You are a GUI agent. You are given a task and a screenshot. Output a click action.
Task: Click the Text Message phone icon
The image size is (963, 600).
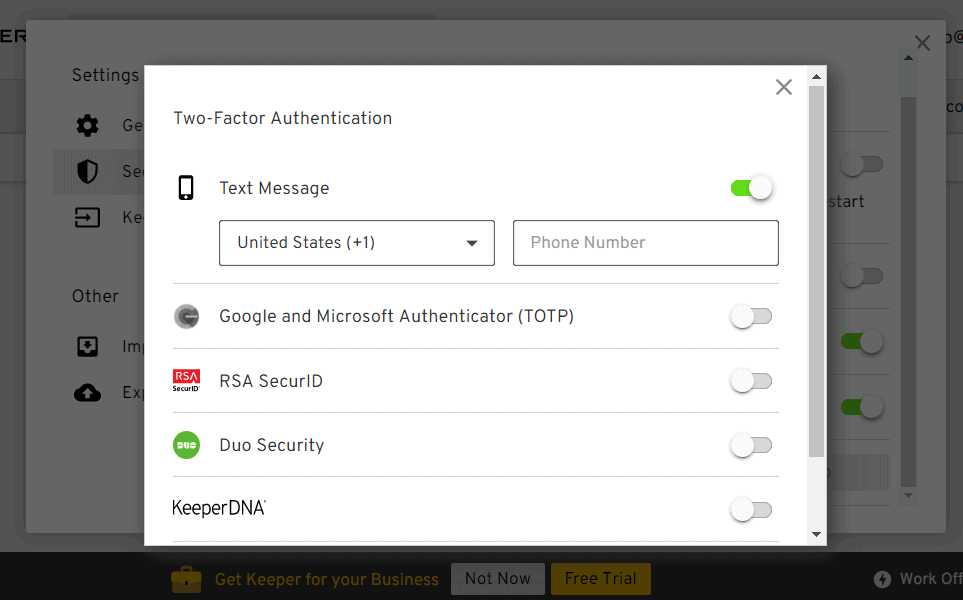(x=186, y=188)
